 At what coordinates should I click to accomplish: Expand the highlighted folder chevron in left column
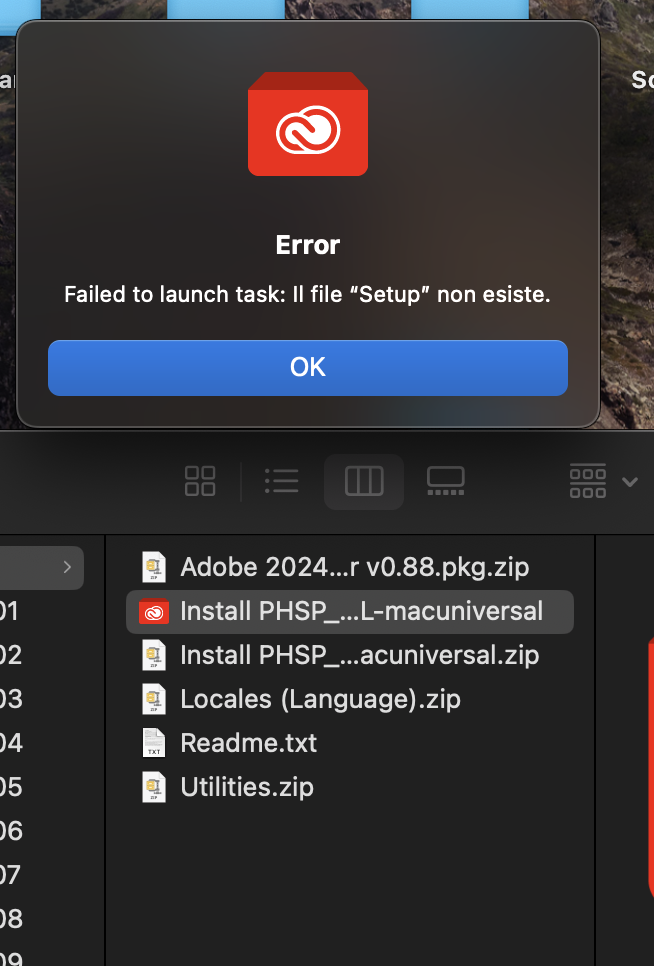click(x=67, y=567)
